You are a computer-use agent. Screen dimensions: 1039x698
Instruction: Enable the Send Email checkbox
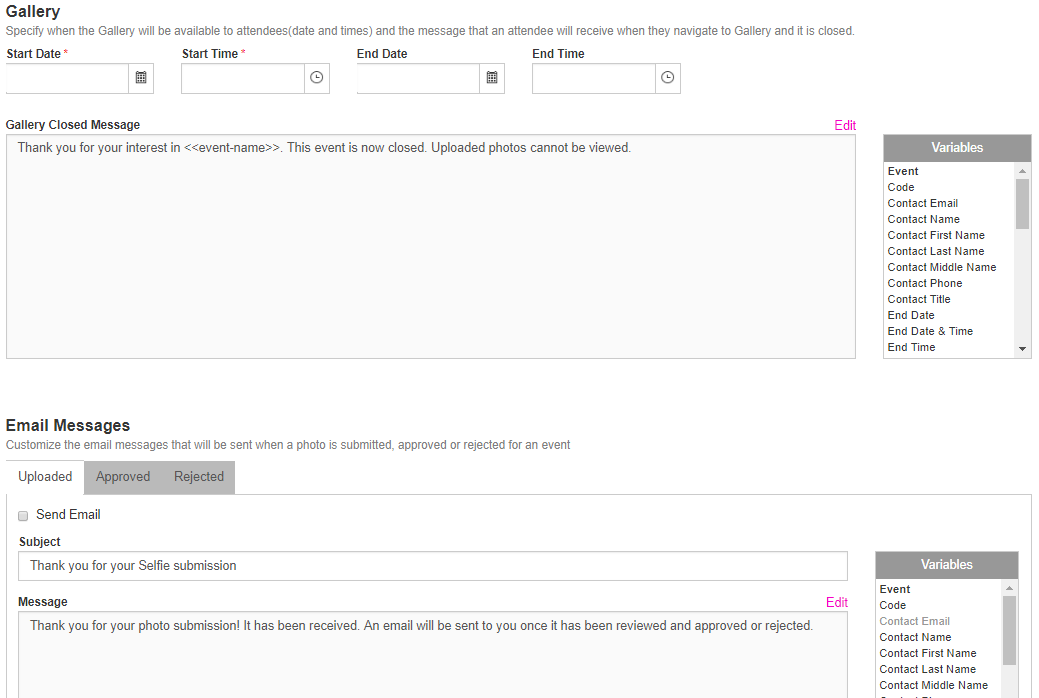point(23,515)
